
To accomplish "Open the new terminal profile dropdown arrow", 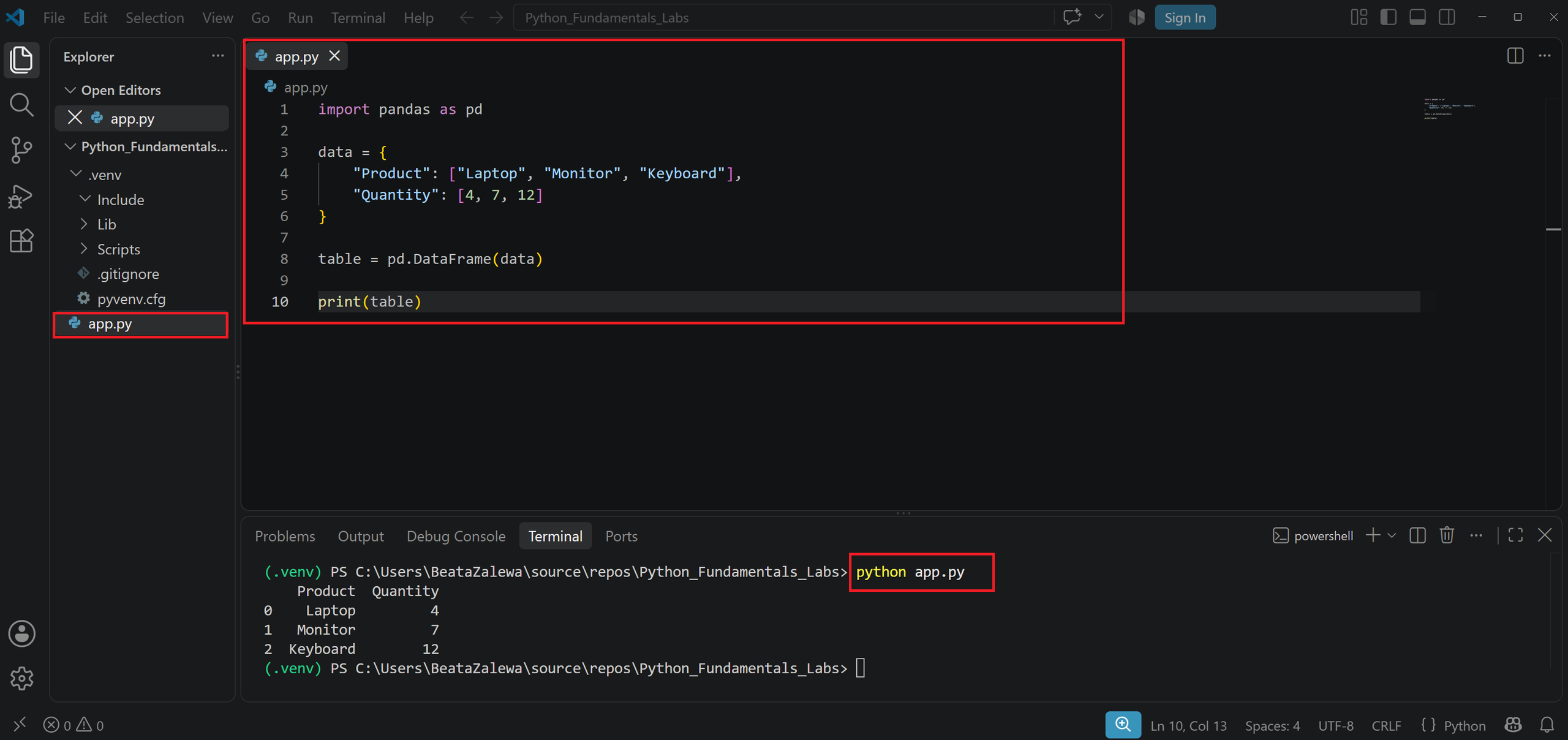I will click(1392, 535).
